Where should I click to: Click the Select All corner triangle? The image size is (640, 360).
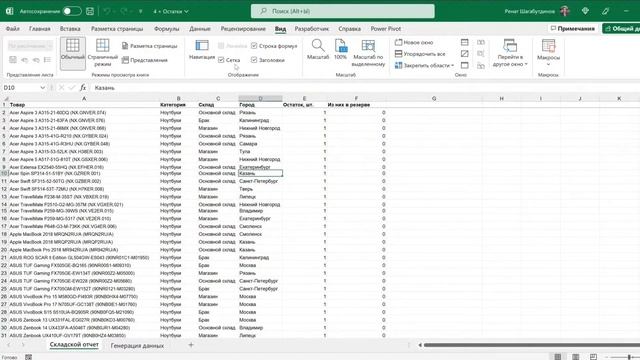5,98
